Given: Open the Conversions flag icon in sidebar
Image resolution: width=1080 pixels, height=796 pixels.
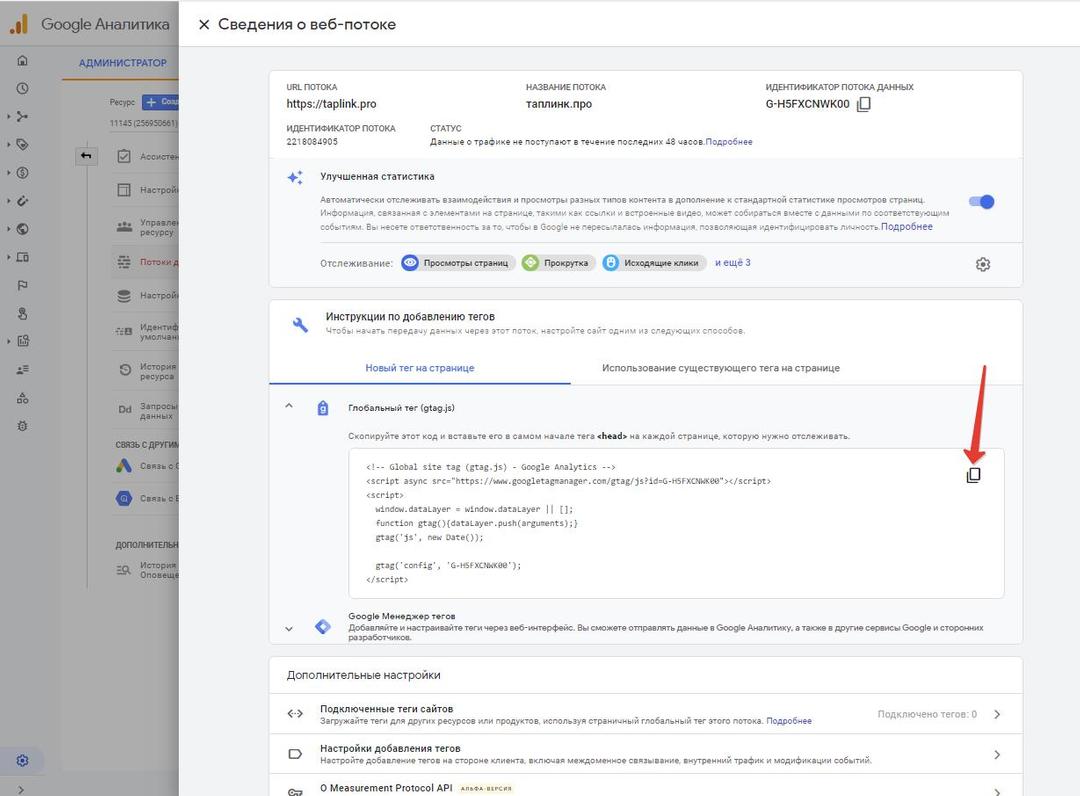Looking at the screenshot, I should [x=22, y=285].
